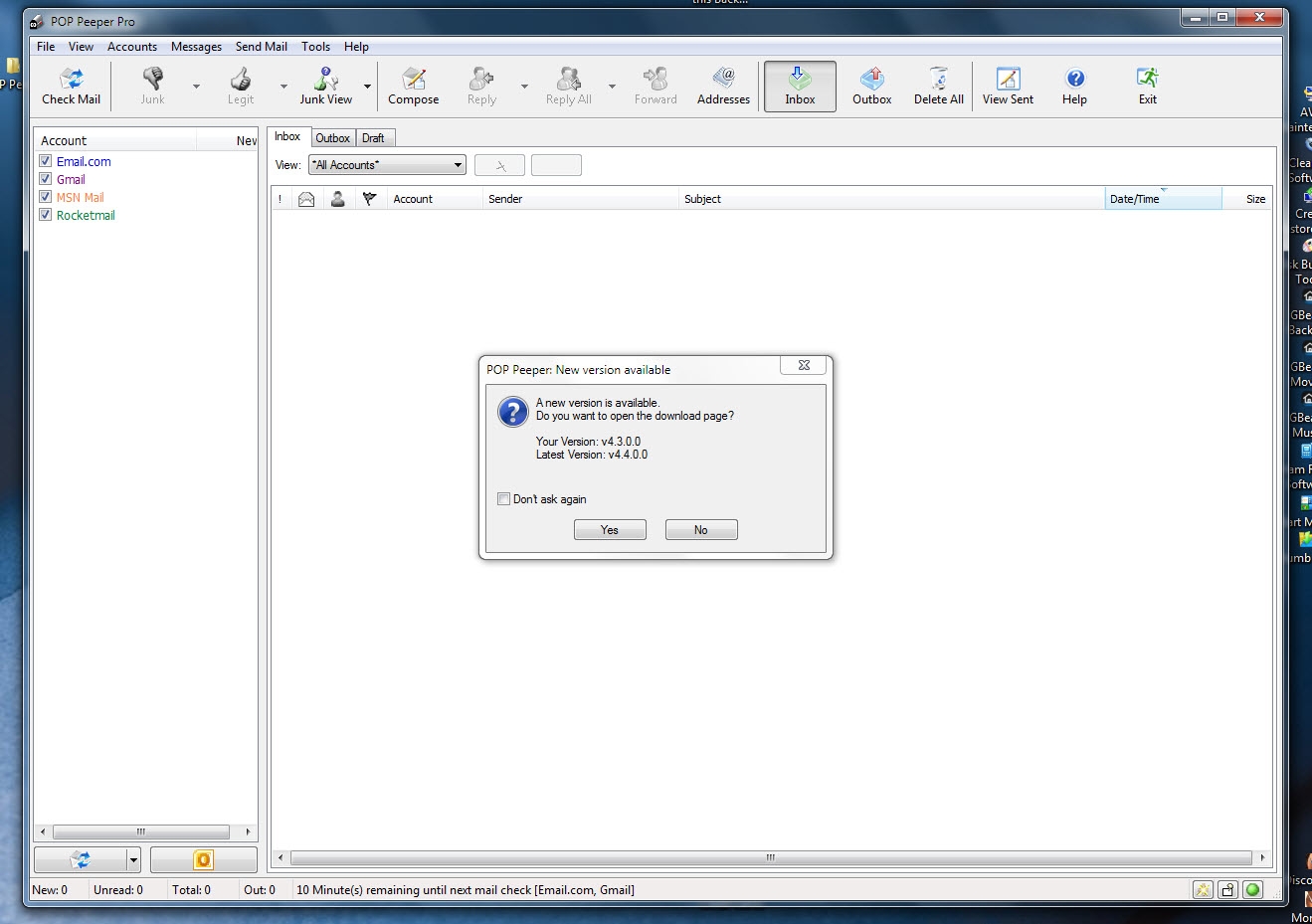The height and width of the screenshot is (924, 1312).
Task: Click the Reply toolbar icon
Action: coord(482,86)
